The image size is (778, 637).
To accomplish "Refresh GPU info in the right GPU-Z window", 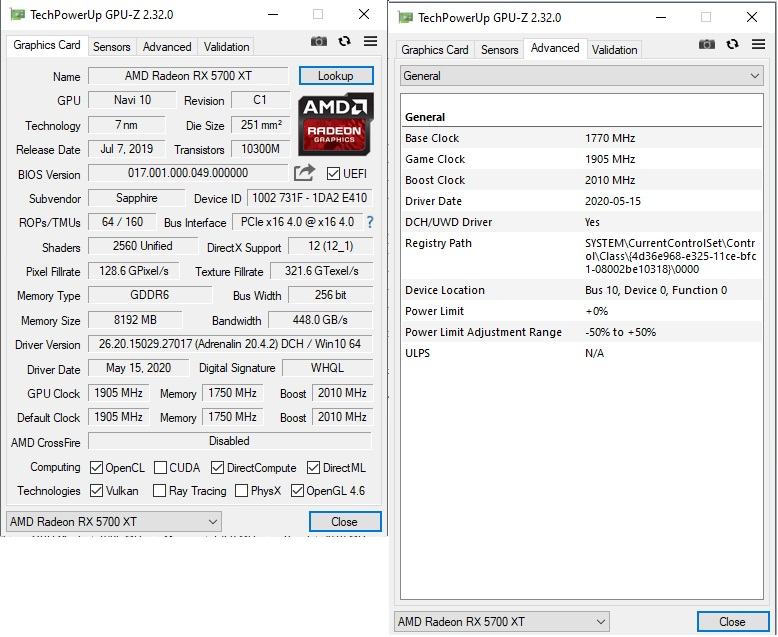I will point(732,44).
